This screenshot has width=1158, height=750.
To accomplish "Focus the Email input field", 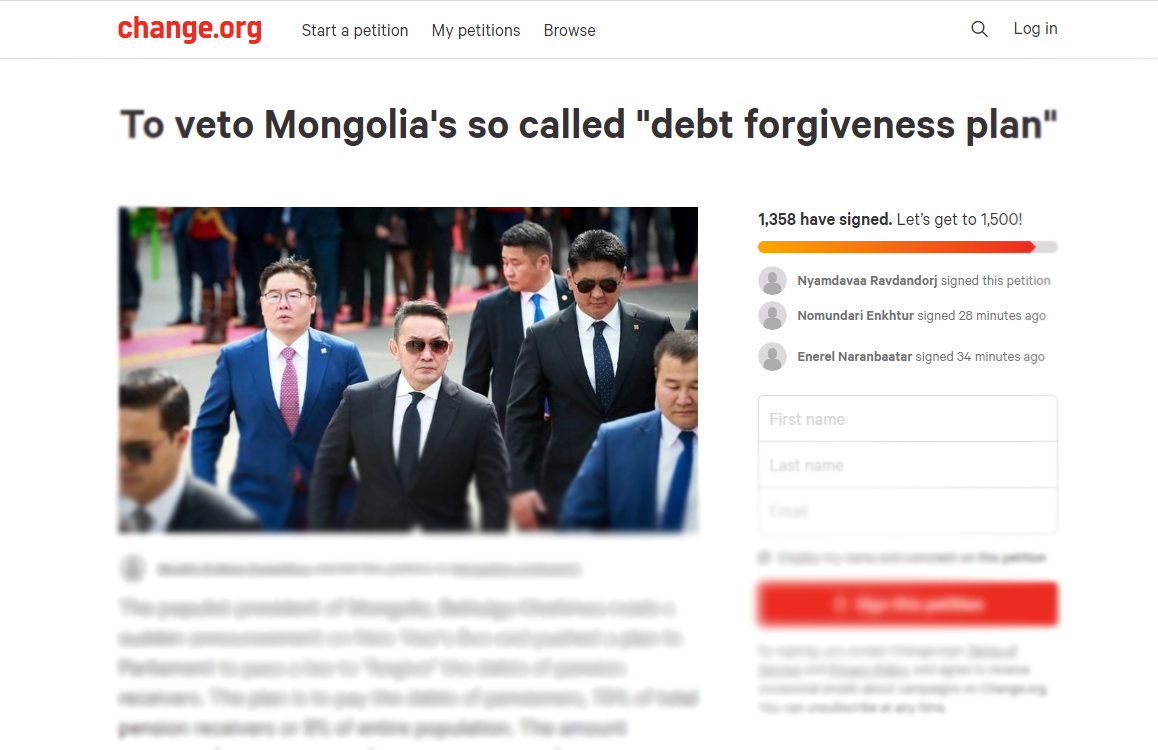I will pyautogui.click(x=908, y=510).
